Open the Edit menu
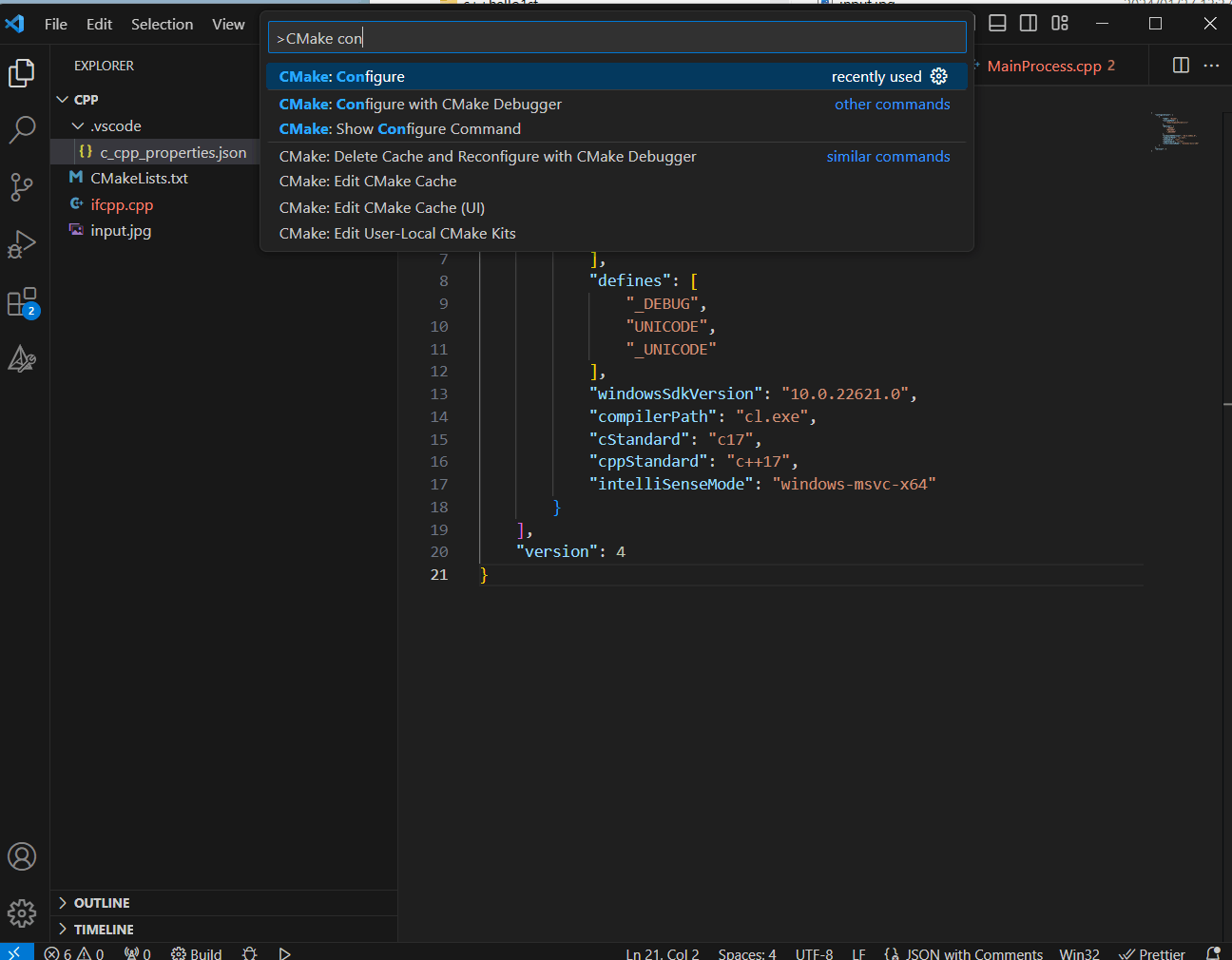 99,24
